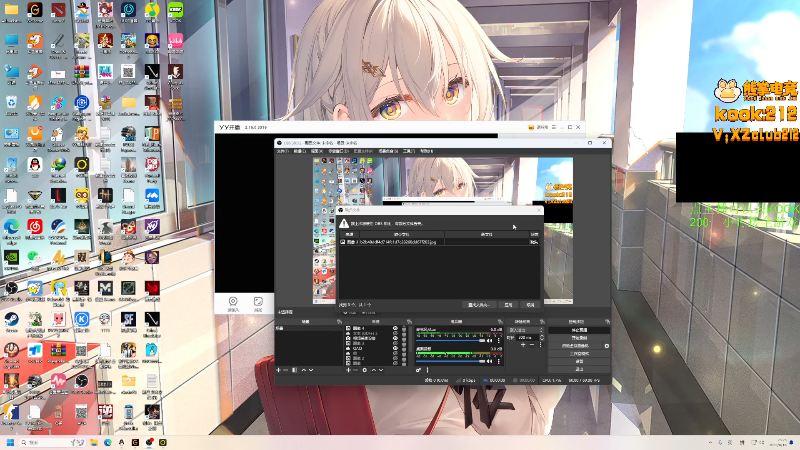Click transition duration stepper arrows

pos(542,338)
